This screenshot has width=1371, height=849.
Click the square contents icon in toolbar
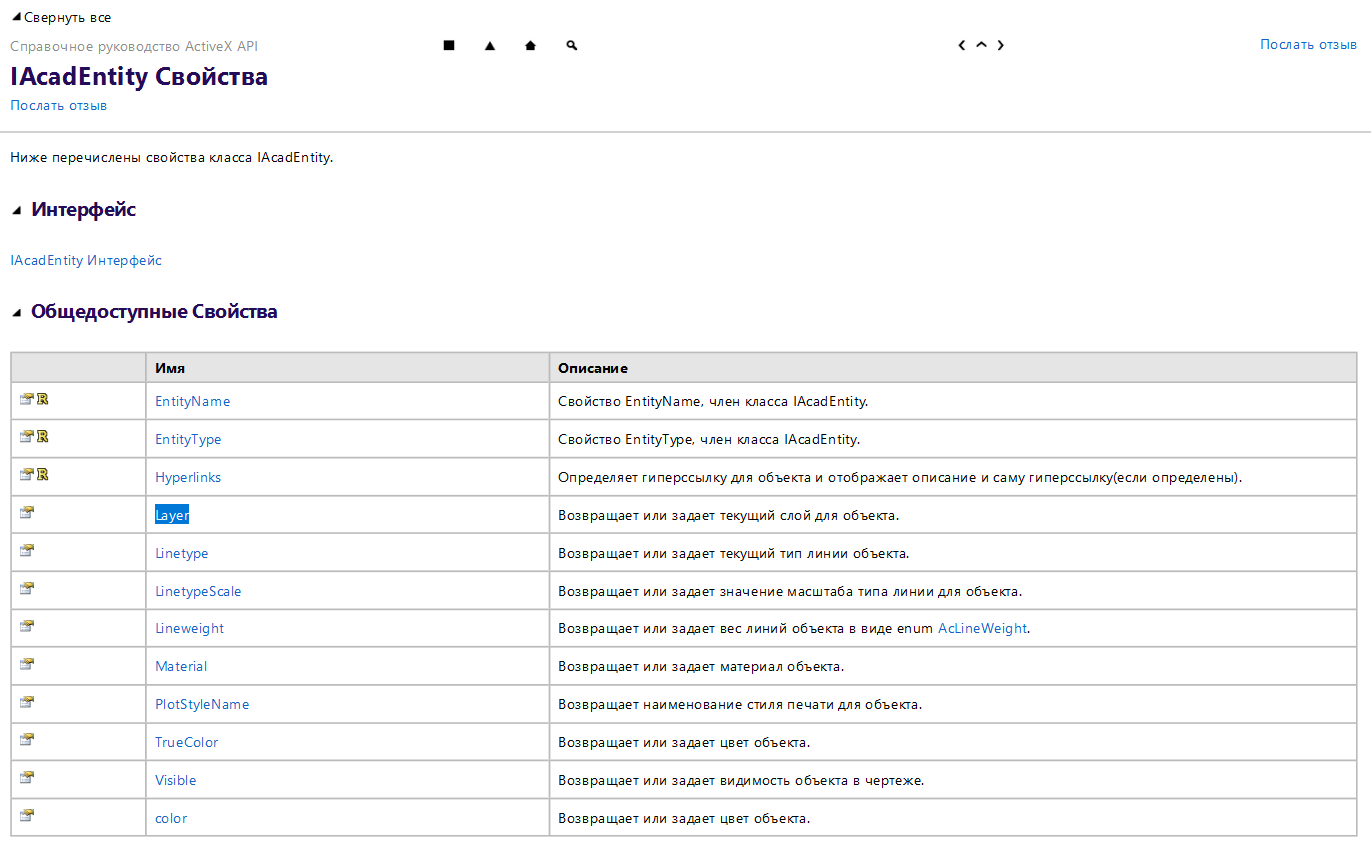pyautogui.click(x=449, y=45)
